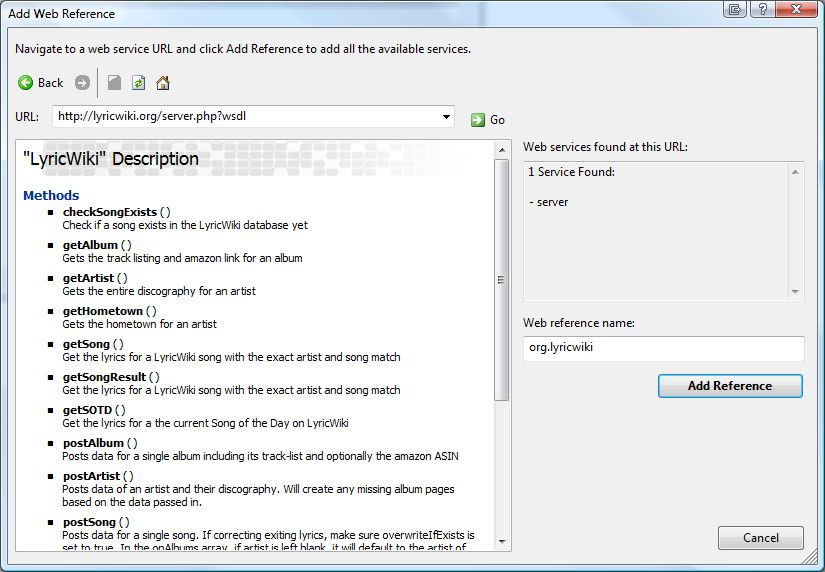This screenshot has height=572, width=825.
Task: Click "Gets the track listing" description text
Action: 182,258
